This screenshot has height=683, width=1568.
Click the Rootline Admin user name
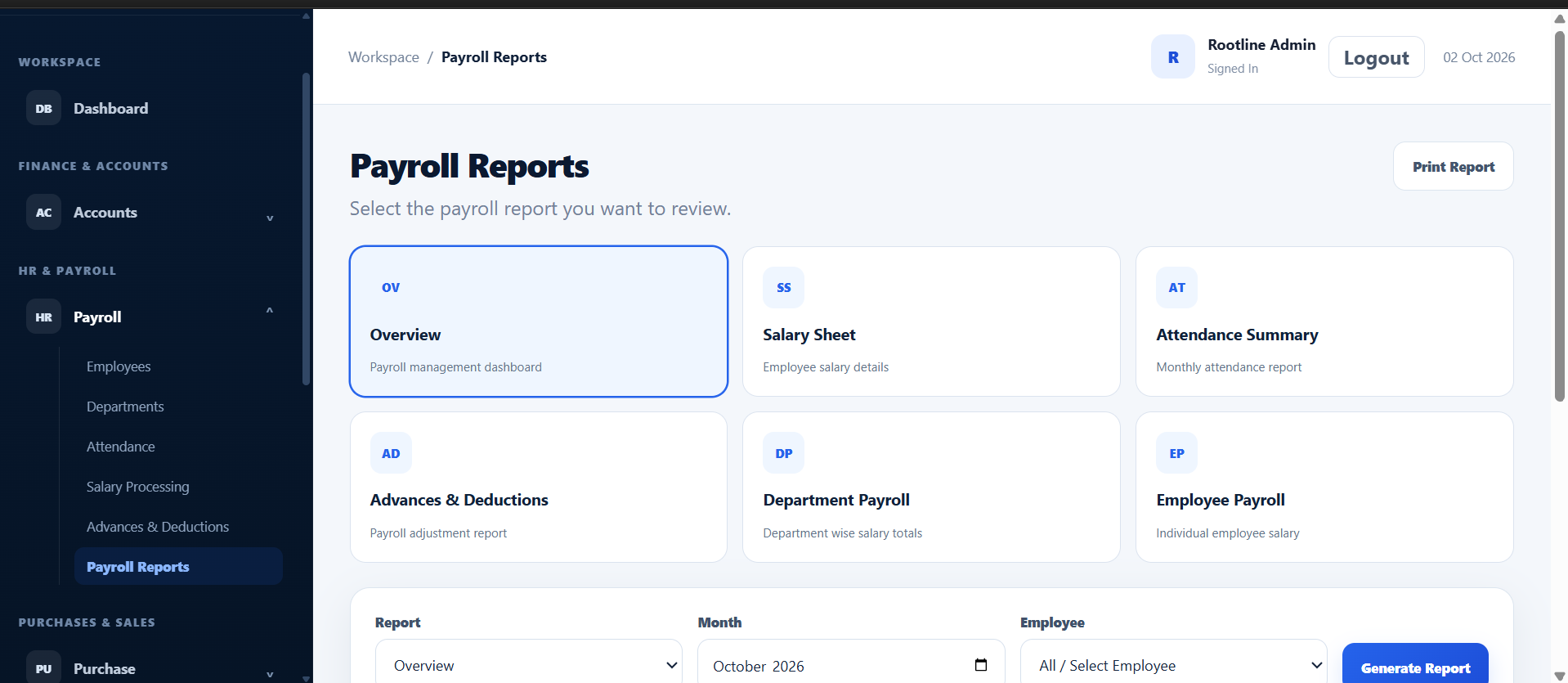1261,45
